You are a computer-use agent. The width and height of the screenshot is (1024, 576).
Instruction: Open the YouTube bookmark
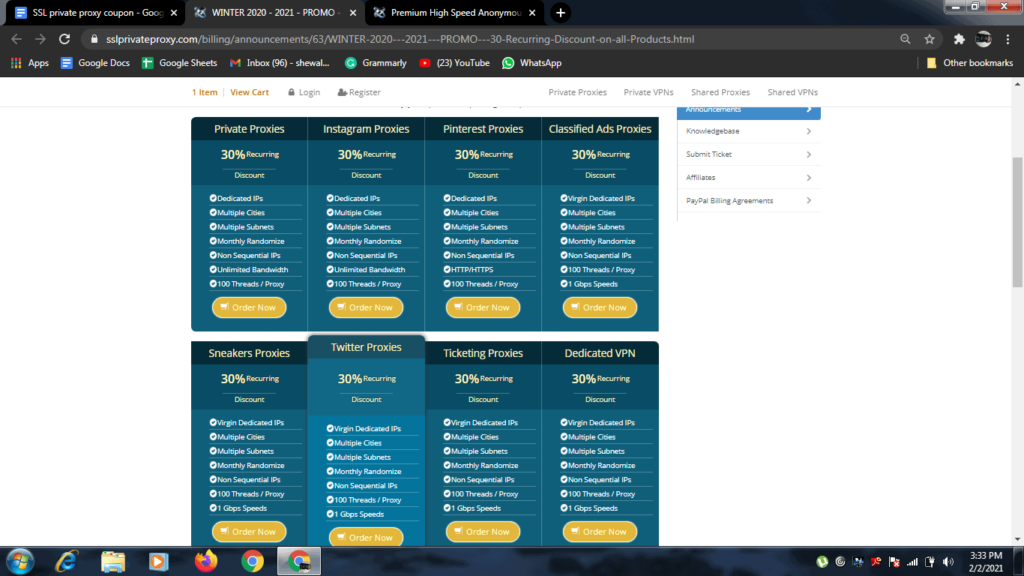[455, 63]
